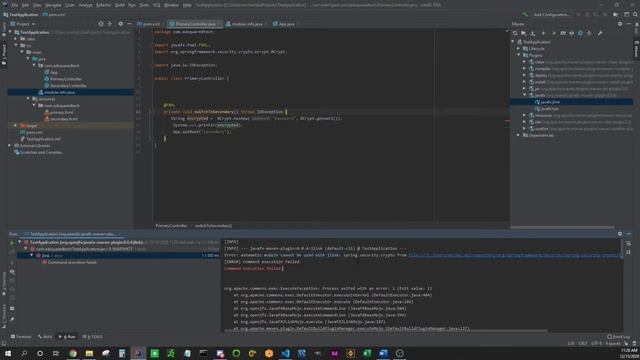Hide the Maven panel with minus icon
640x360 pixels.
pos(629,24)
